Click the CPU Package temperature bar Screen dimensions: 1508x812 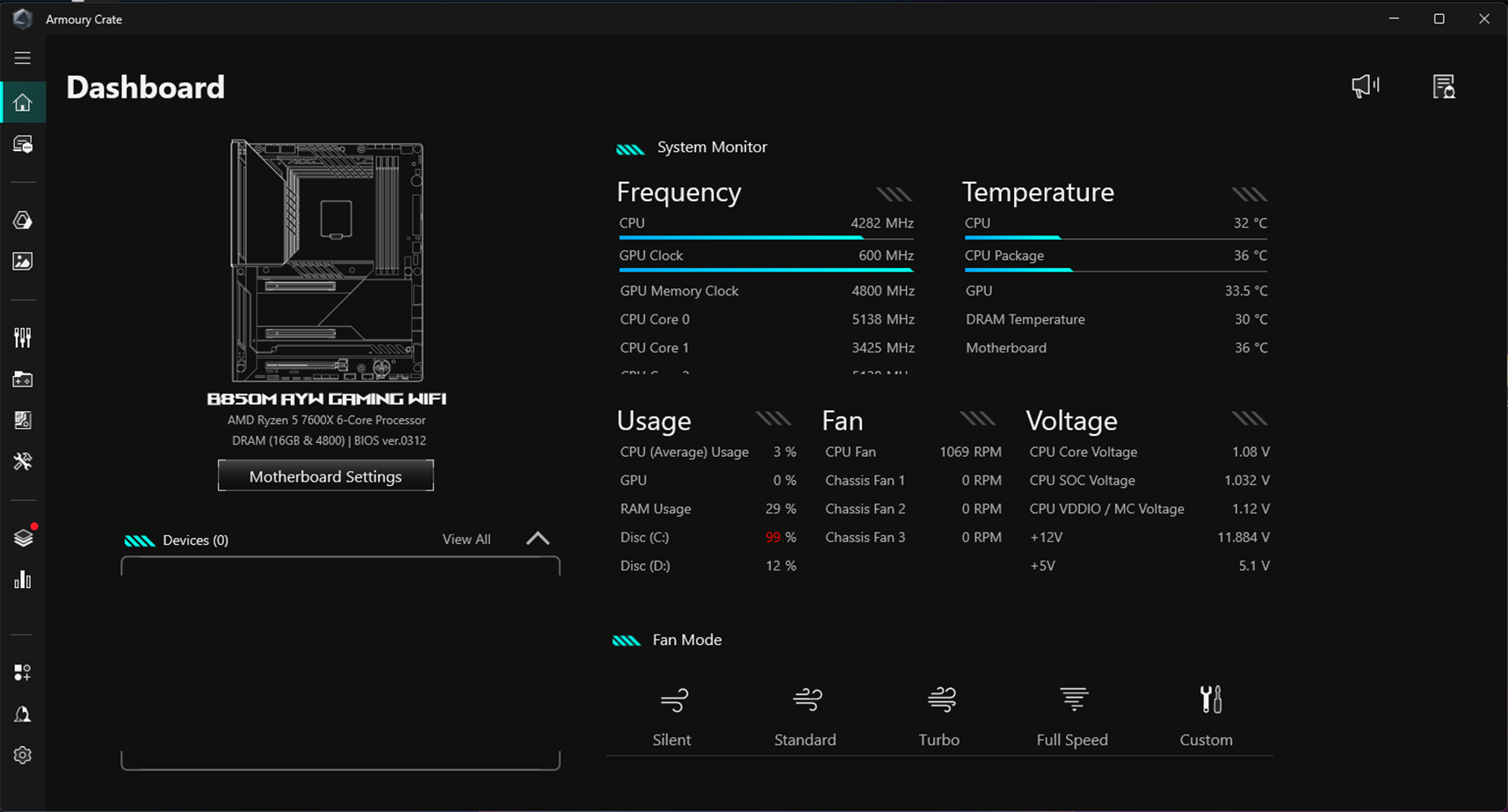coord(1116,270)
